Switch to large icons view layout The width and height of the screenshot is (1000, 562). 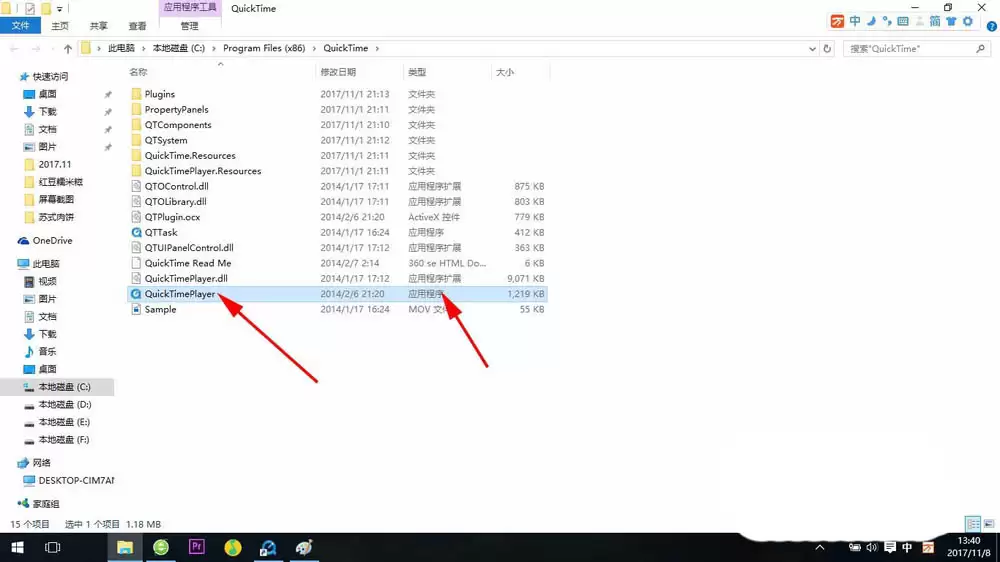[989, 524]
